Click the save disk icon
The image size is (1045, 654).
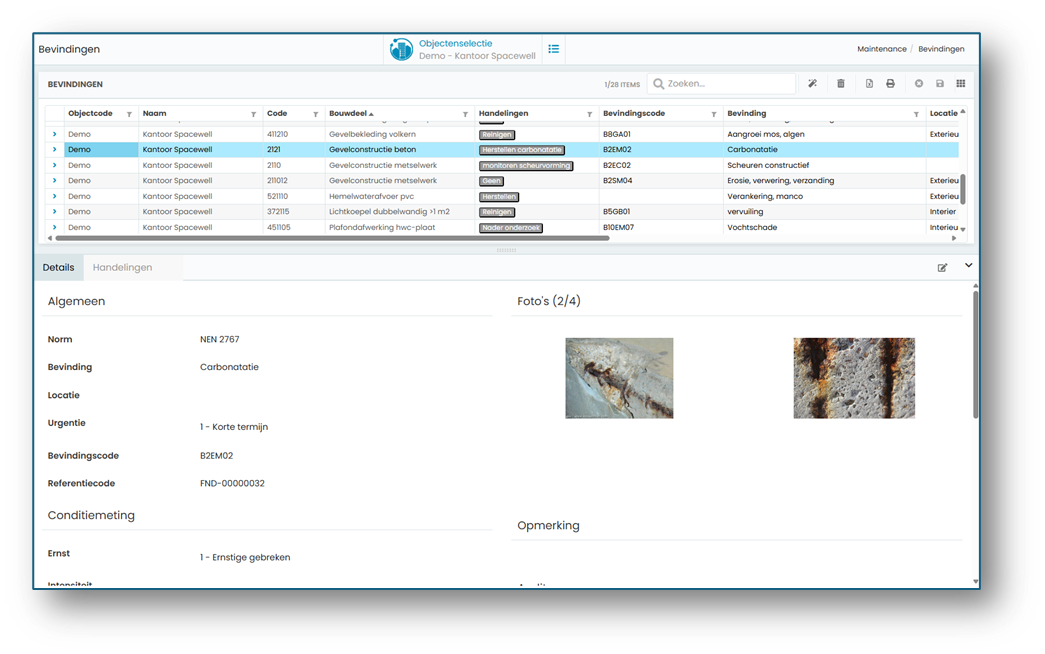pos(940,84)
